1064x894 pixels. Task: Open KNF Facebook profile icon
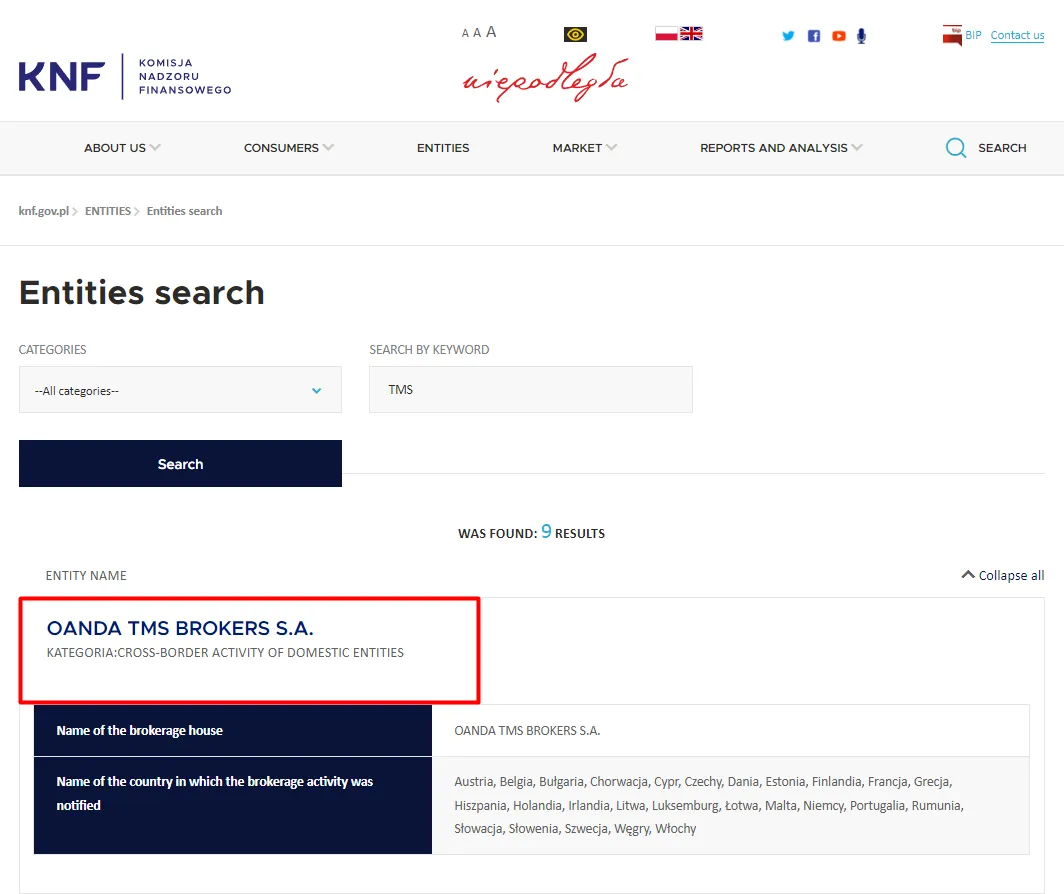pos(814,36)
